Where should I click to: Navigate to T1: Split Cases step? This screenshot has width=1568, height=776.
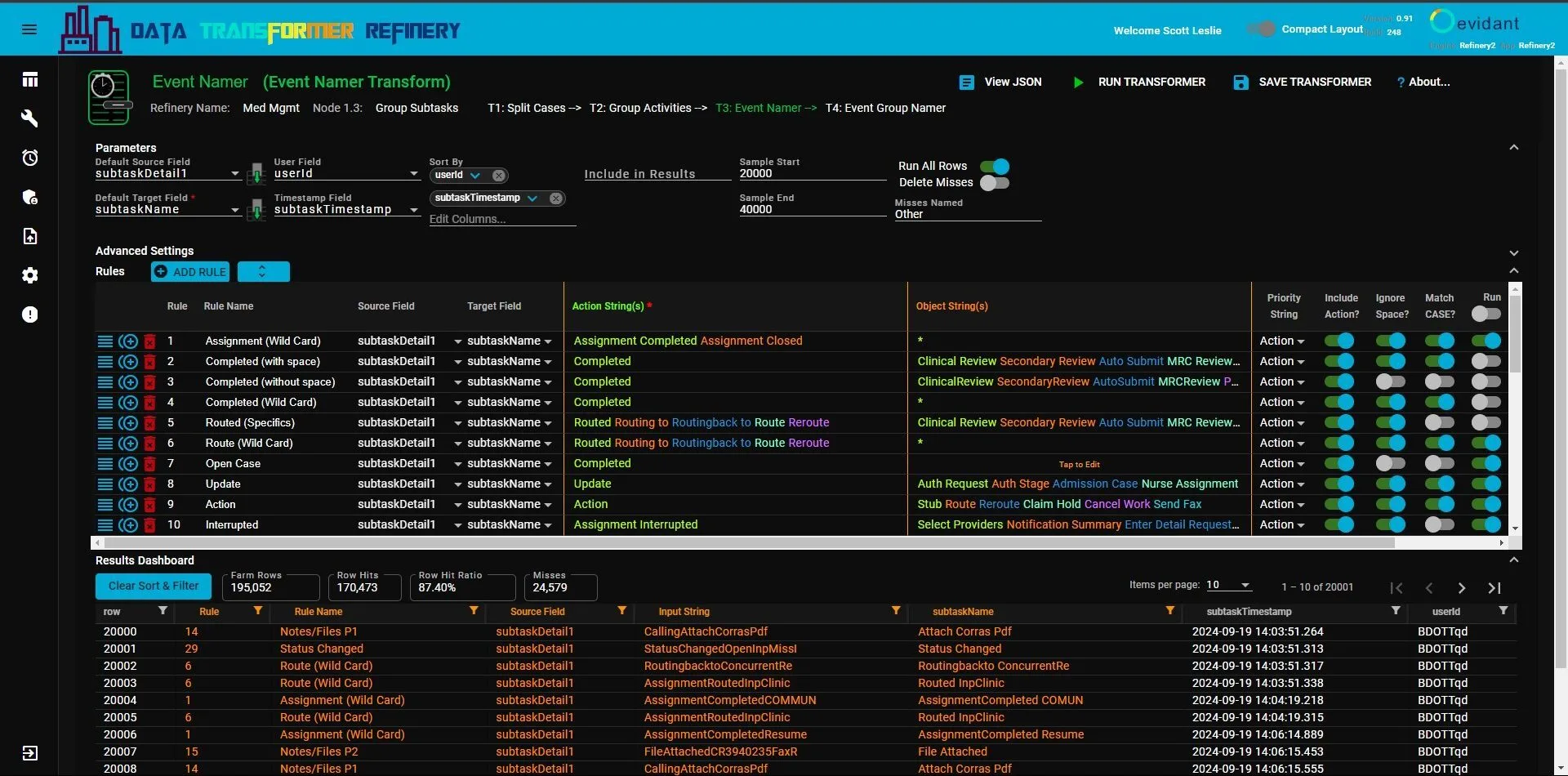pos(527,108)
